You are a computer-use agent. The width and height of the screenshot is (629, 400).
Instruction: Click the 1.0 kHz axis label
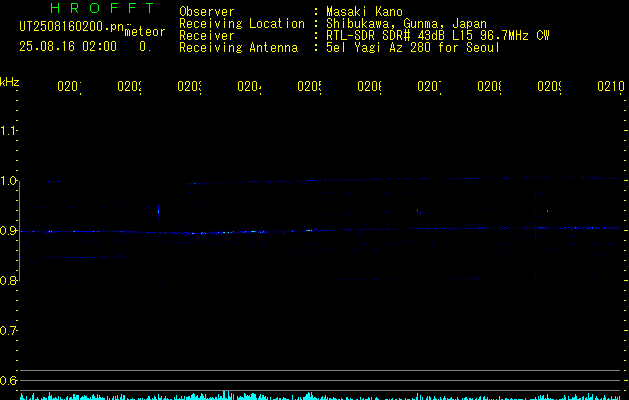point(8,181)
